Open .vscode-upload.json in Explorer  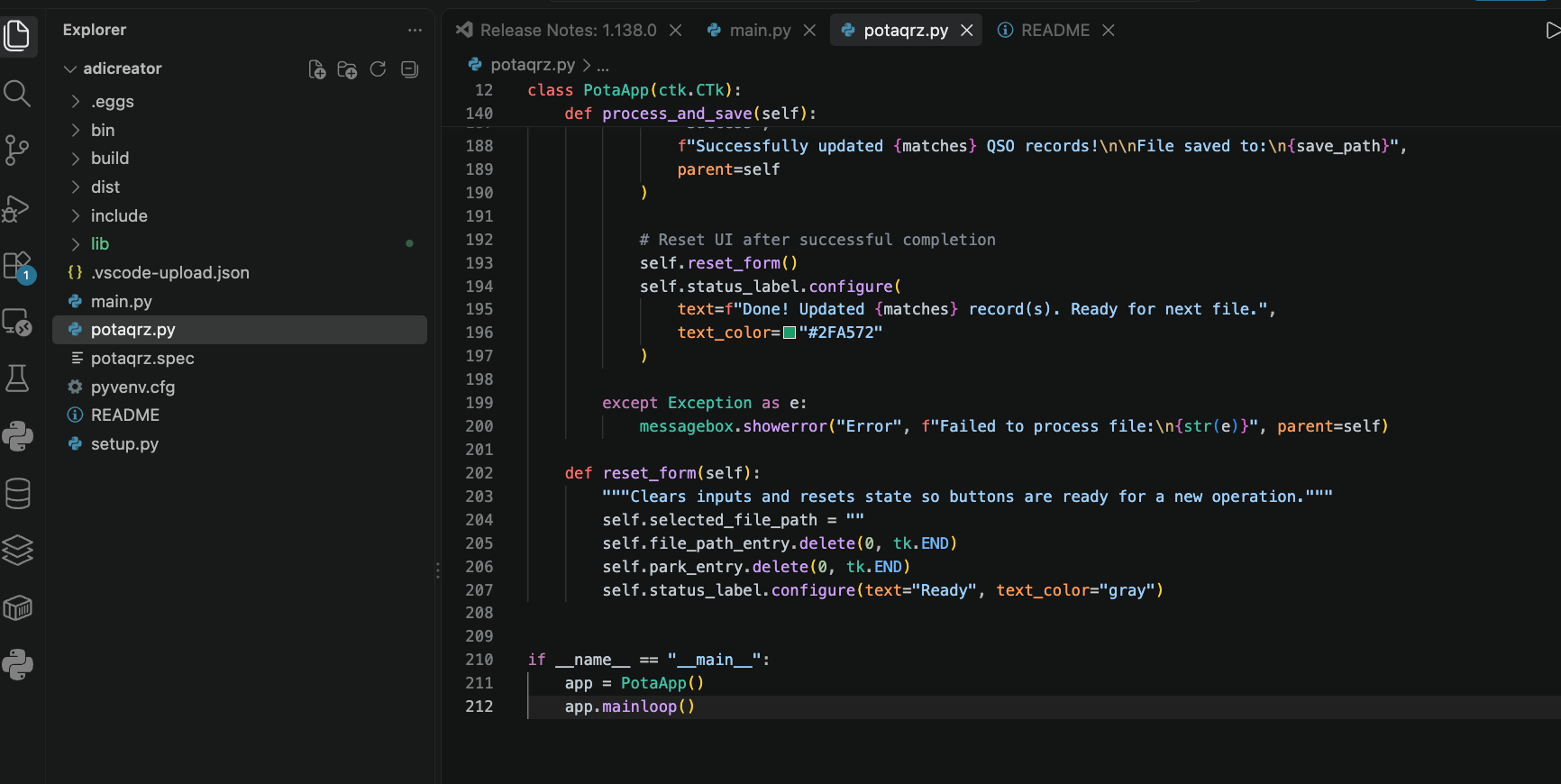pyautogui.click(x=240, y=273)
